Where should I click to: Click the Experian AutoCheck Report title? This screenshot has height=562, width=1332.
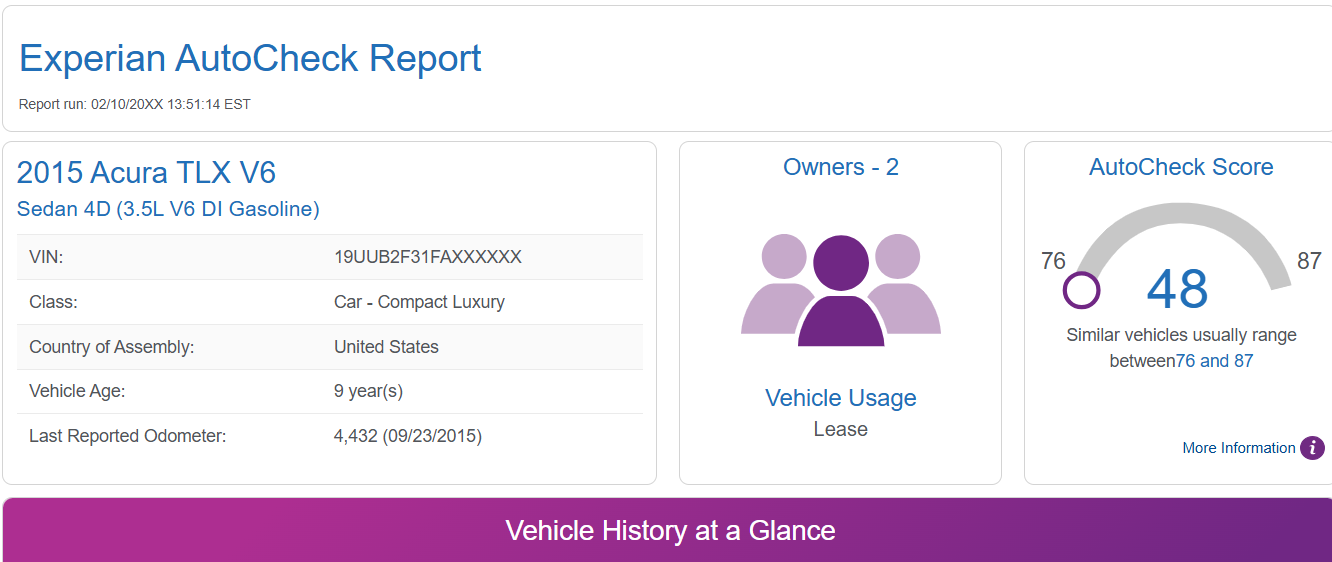[x=250, y=58]
